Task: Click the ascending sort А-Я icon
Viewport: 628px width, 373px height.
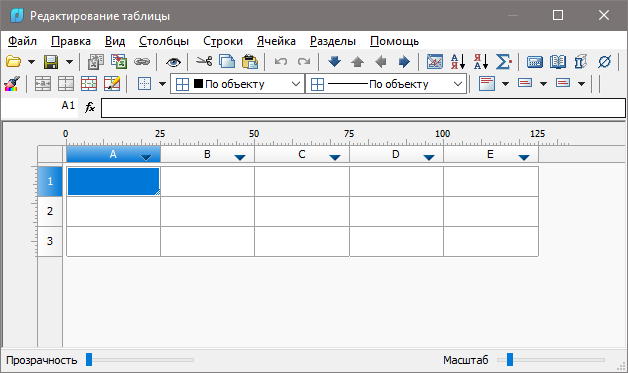Action: point(458,62)
